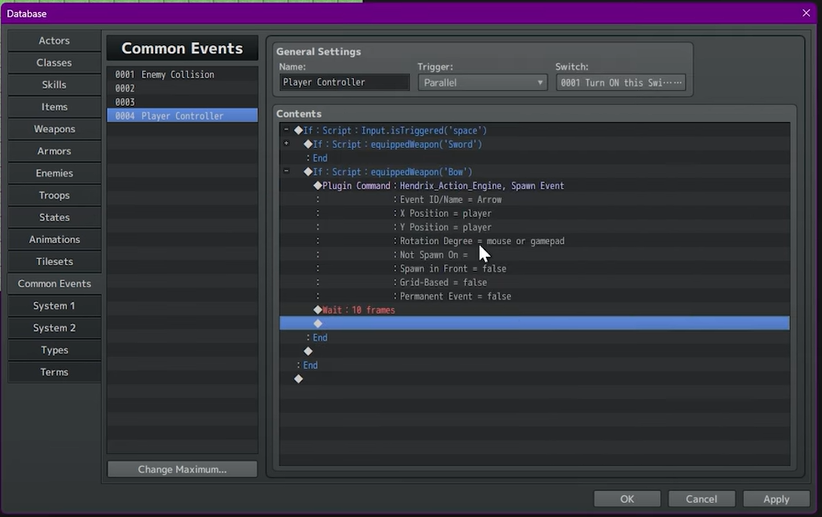Click the Name field showing Player Controller
822x517 pixels.
[x=344, y=83]
